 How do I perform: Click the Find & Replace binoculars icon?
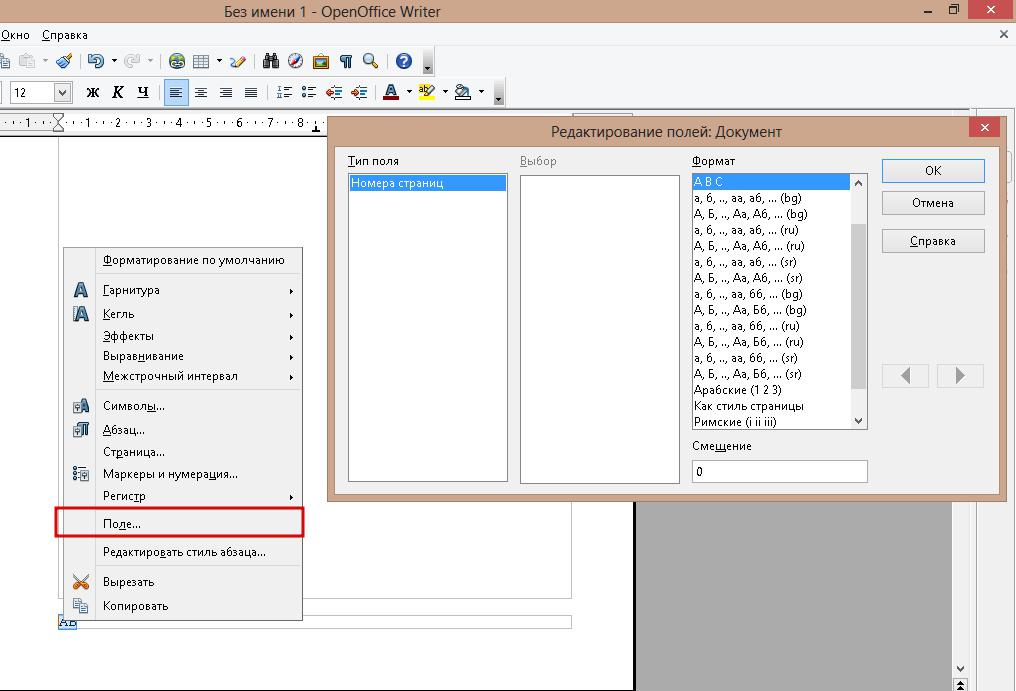(271, 61)
